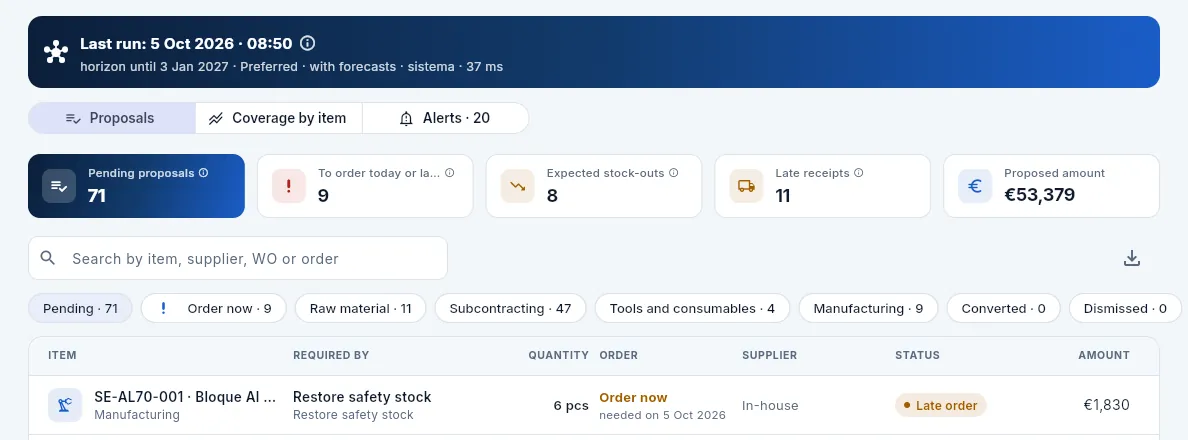
Task: Select the Late receipts card
Action: click(823, 186)
